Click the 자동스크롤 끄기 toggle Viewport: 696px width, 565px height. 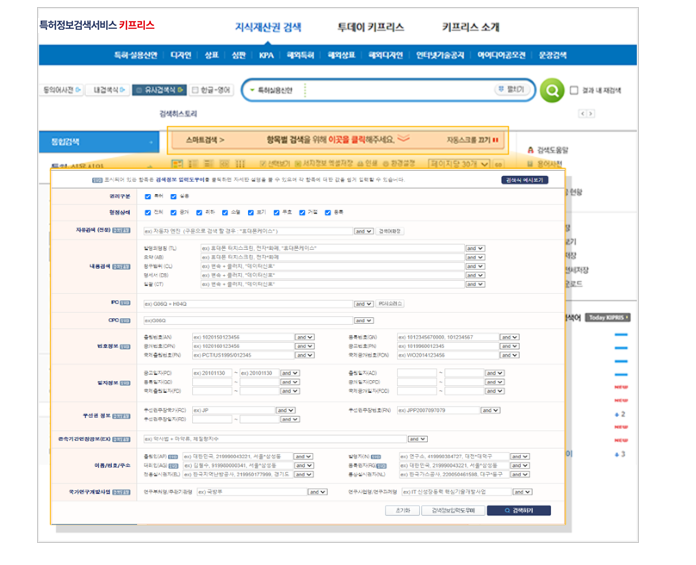(473, 141)
